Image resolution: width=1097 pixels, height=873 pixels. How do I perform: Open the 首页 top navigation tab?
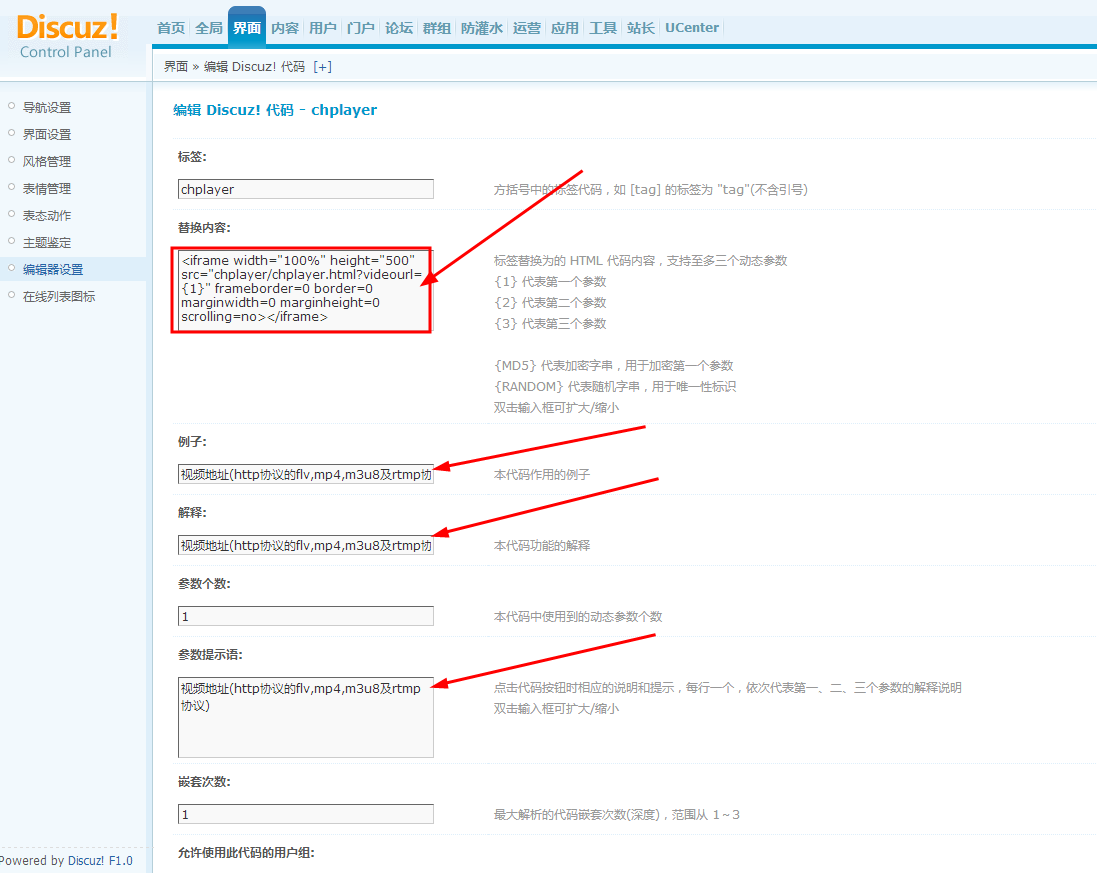click(171, 28)
